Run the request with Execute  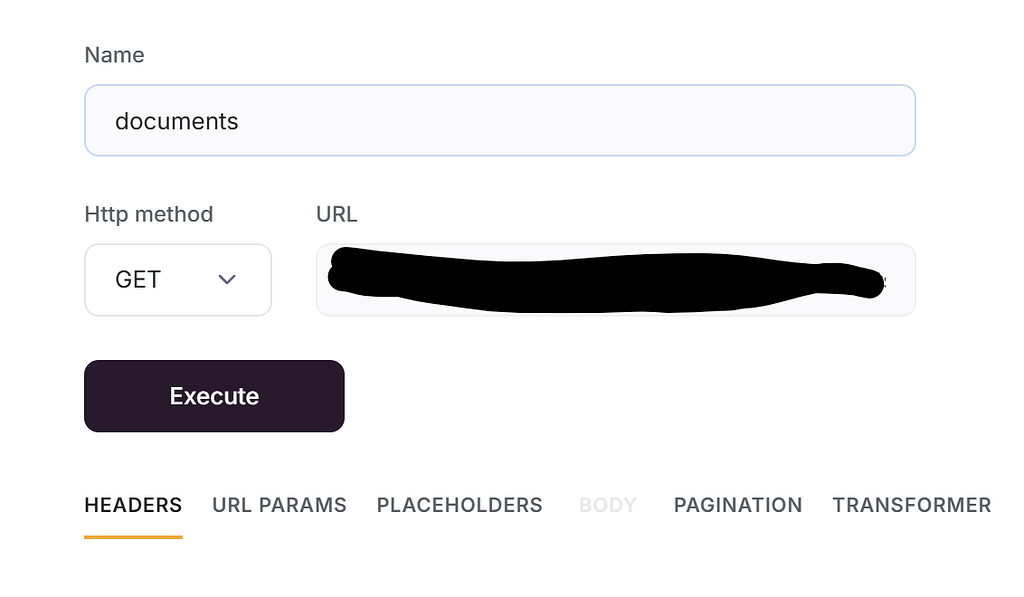click(x=213, y=395)
